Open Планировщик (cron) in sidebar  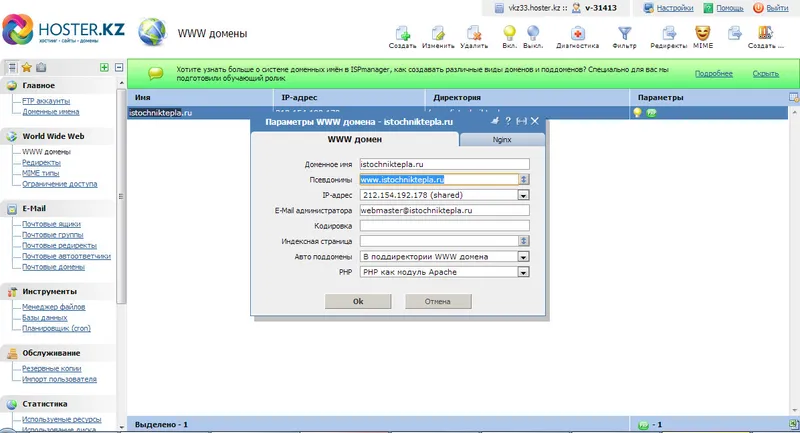click(x=56, y=328)
